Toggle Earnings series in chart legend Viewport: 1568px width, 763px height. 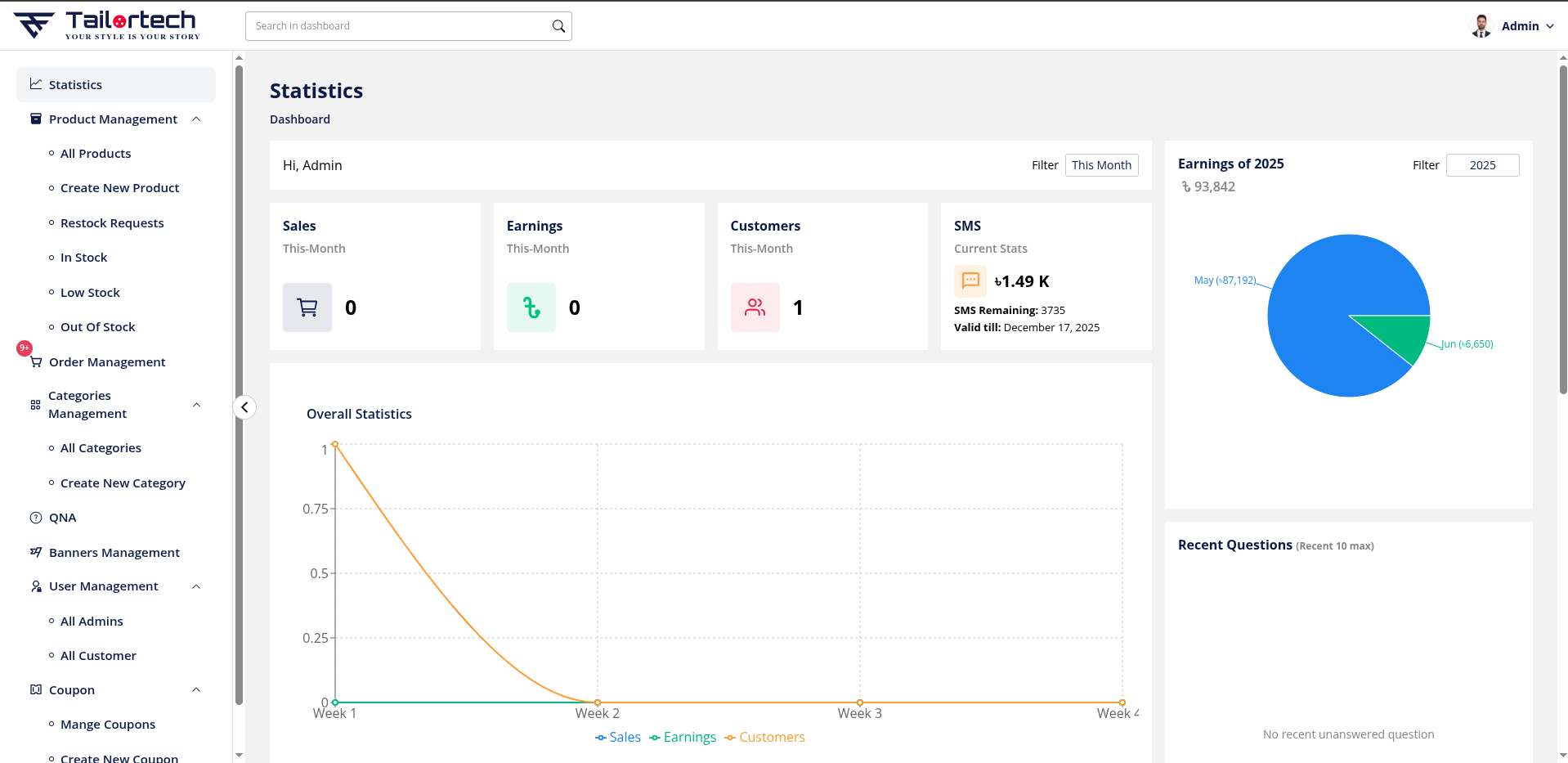pyautogui.click(x=683, y=738)
